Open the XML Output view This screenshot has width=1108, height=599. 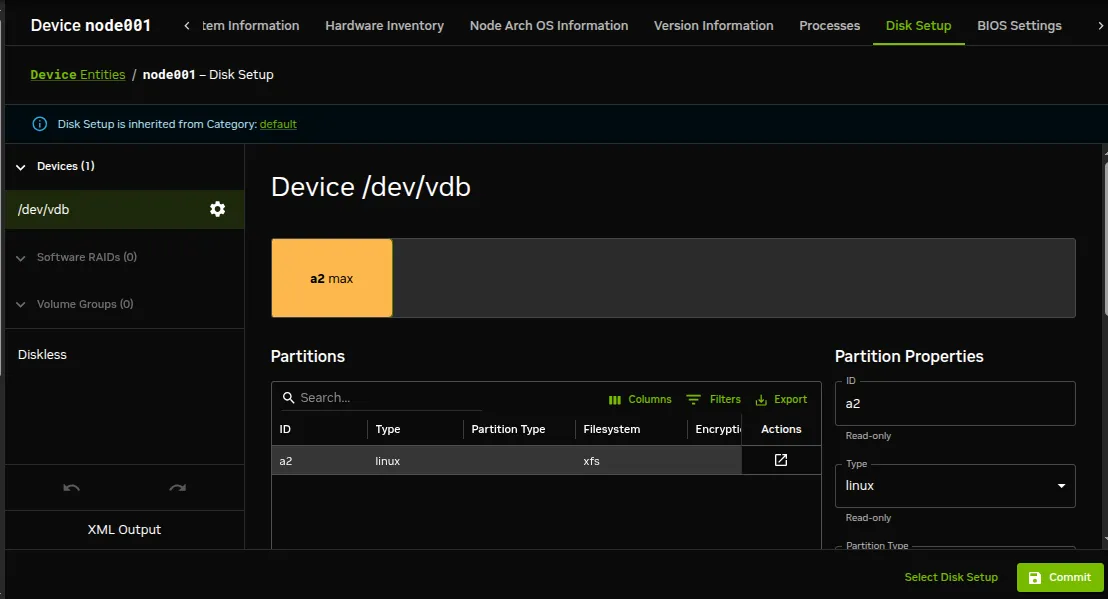124,529
